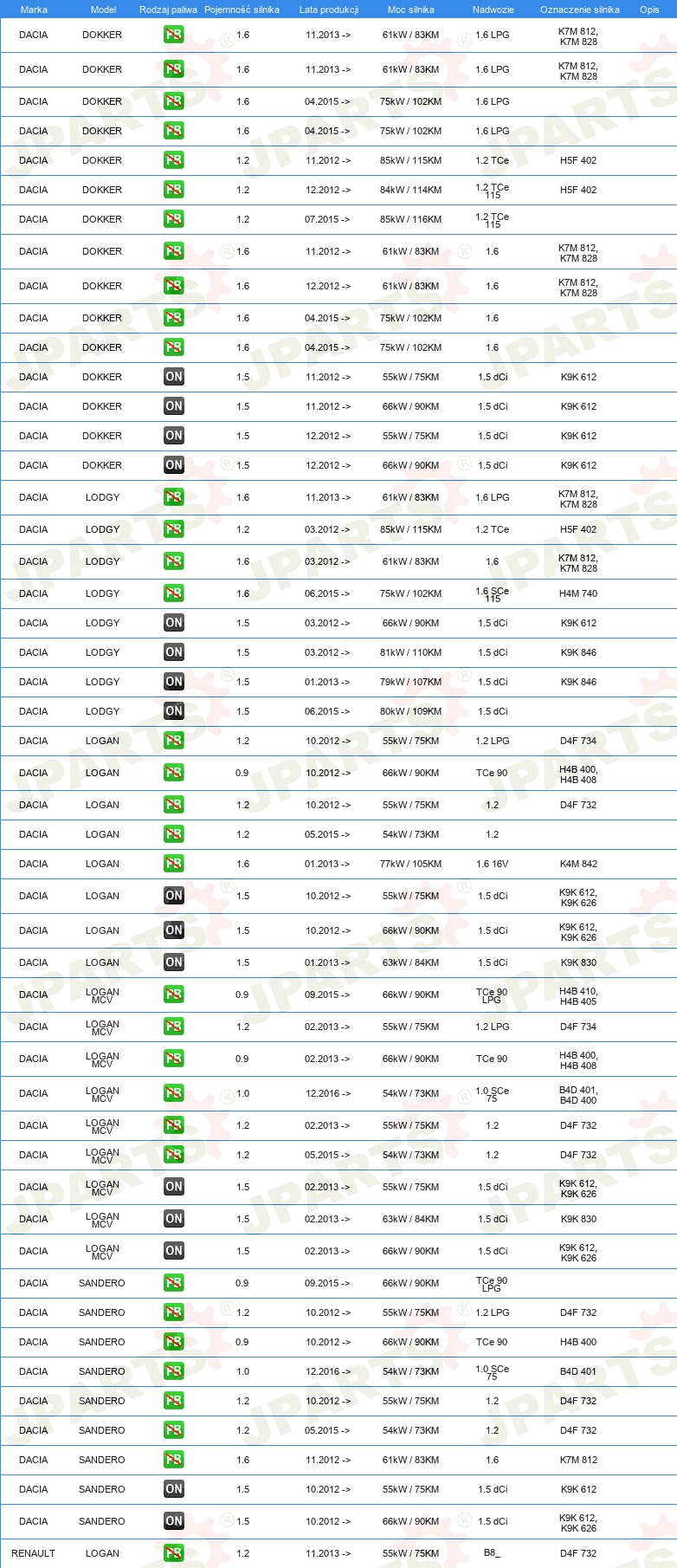677x1568 pixels.
Task: Click the Sandero H4B 400 engine code
Action: point(578,1342)
